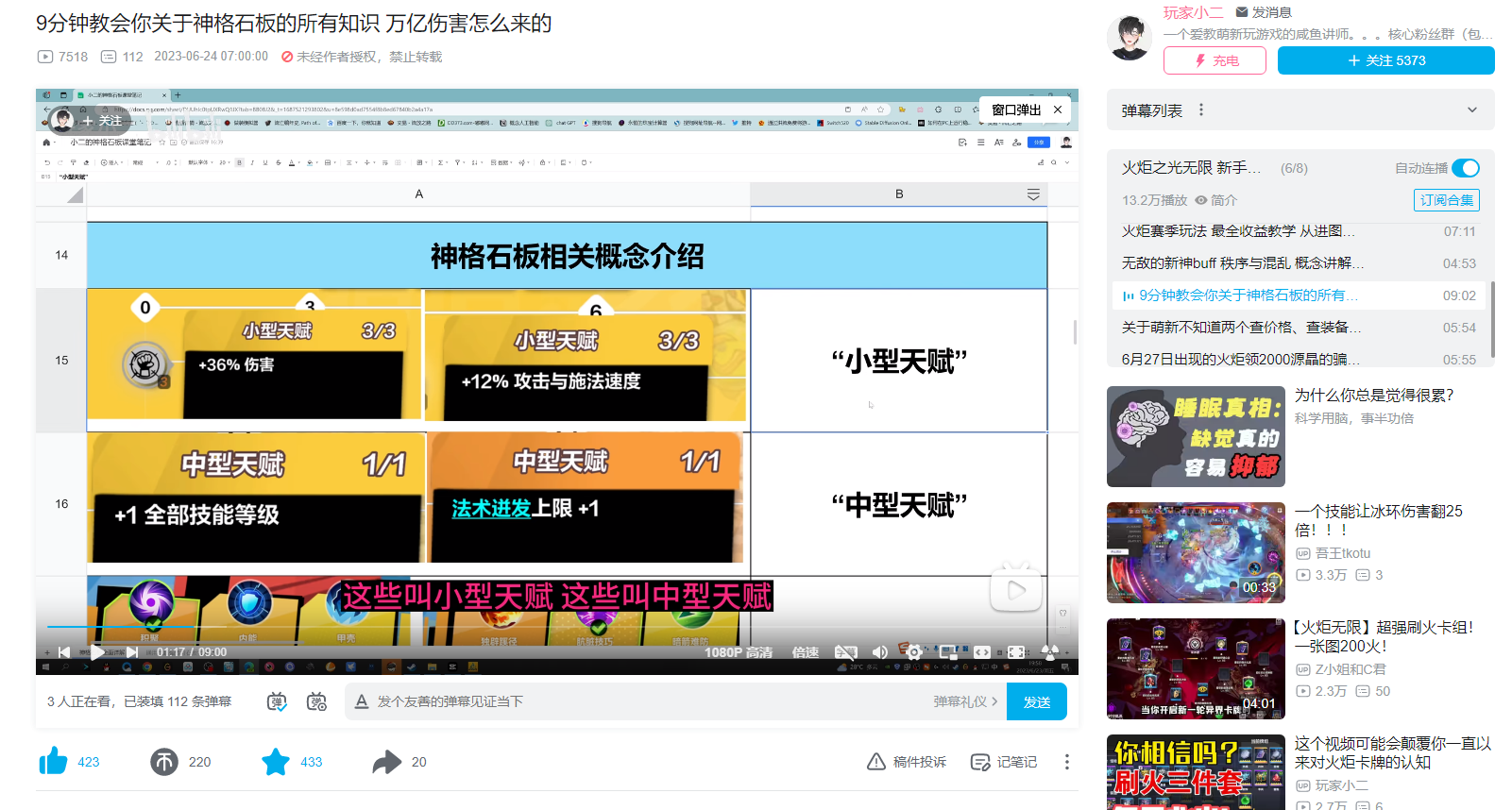Image resolution: width=1512 pixels, height=810 pixels.
Task: Report the video via 稿件投诉
Action: click(x=907, y=762)
